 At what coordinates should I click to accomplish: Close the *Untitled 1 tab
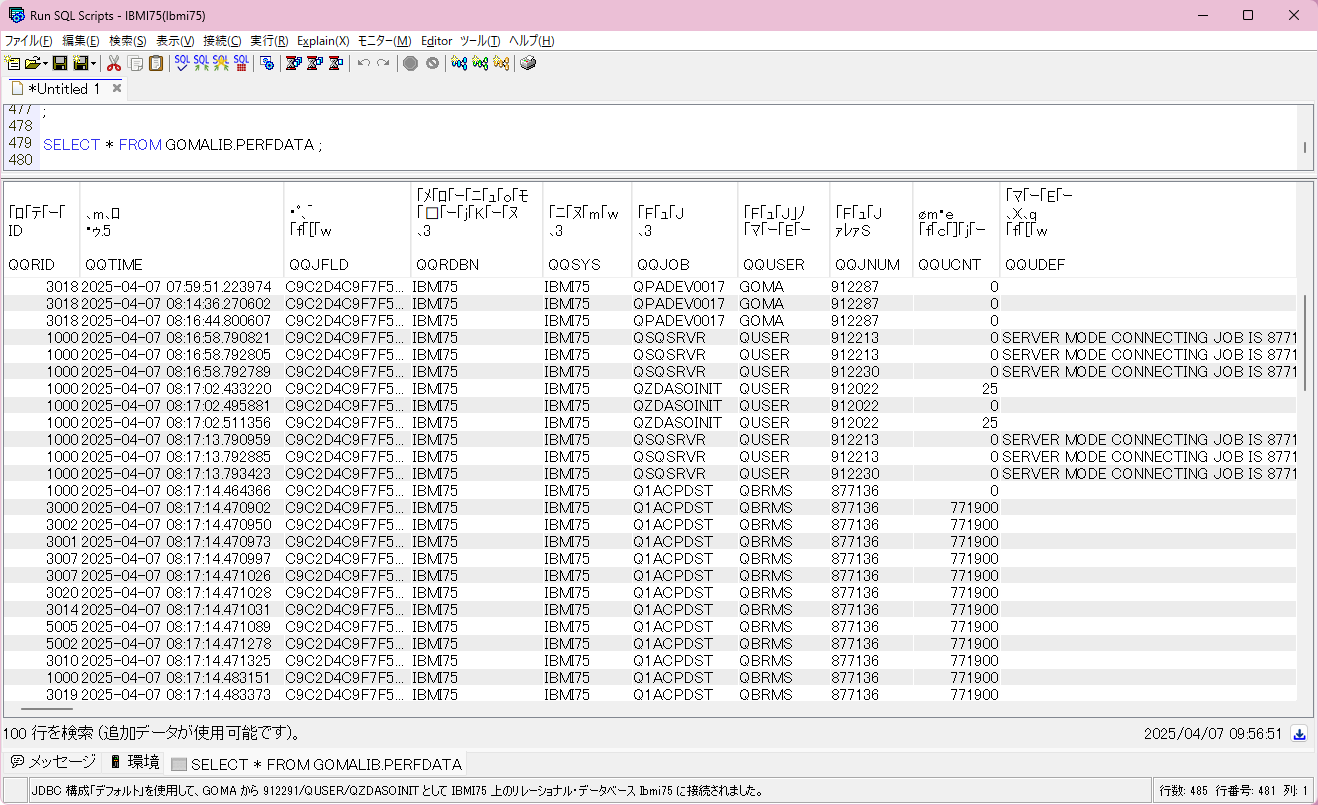116,88
